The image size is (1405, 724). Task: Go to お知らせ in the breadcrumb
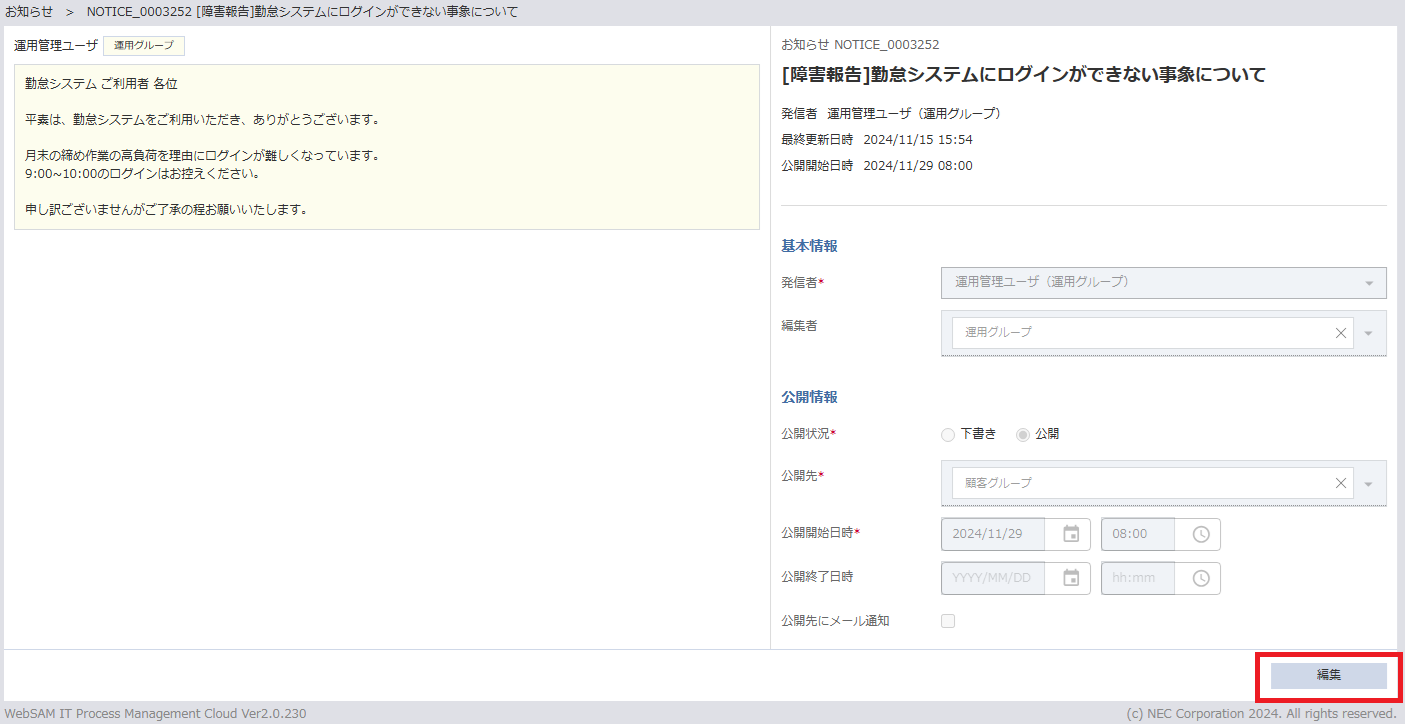[x=29, y=11]
